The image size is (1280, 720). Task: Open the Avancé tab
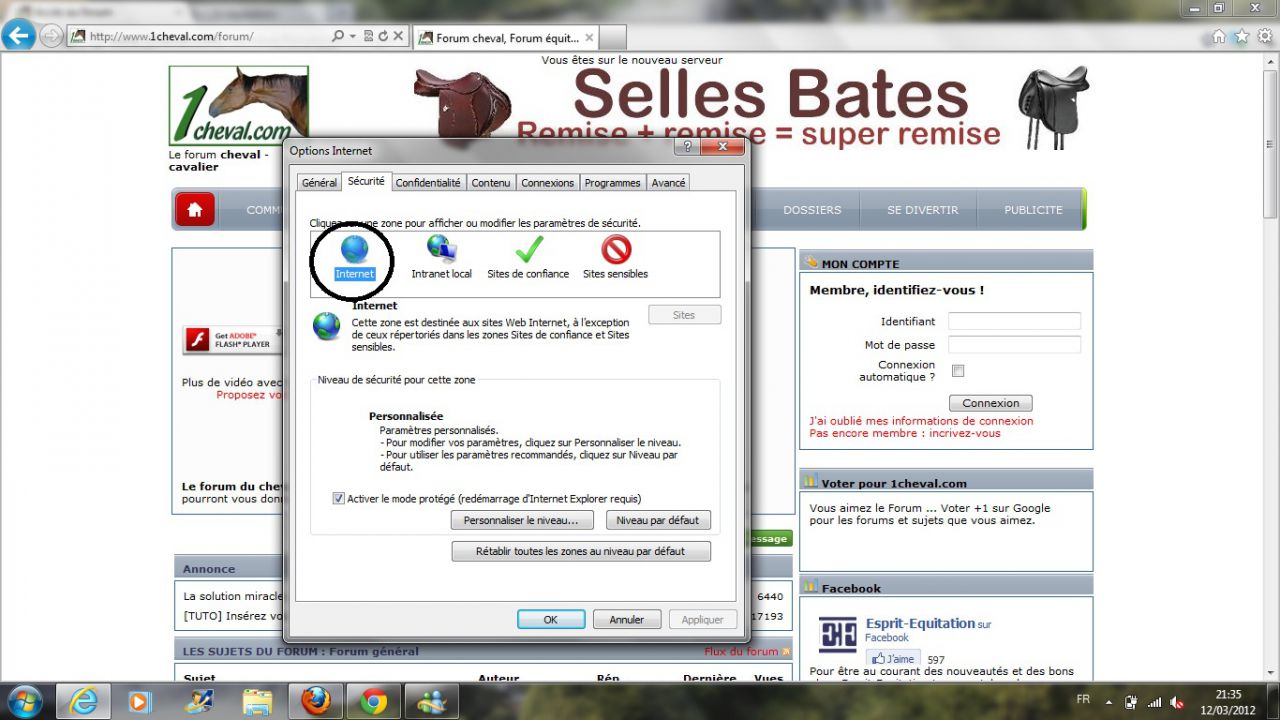668,183
